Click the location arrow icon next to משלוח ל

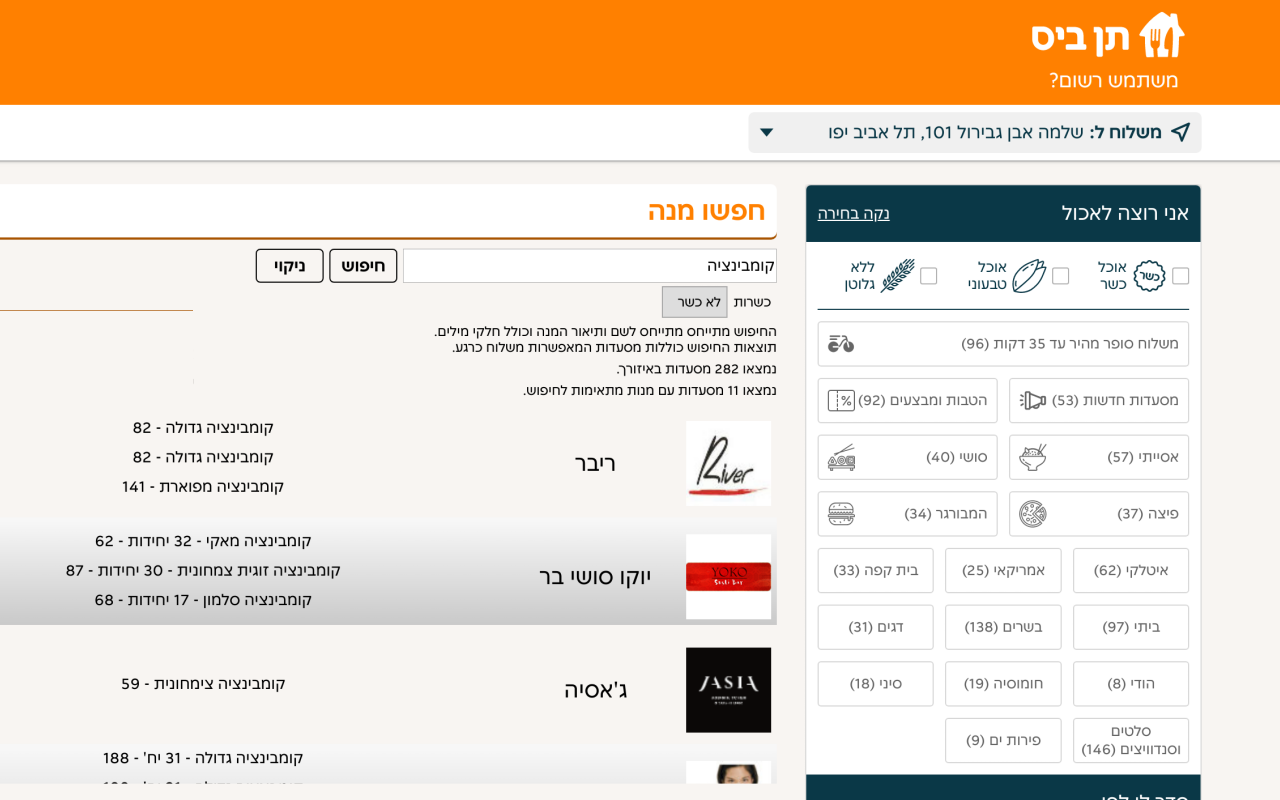click(x=1181, y=132)
